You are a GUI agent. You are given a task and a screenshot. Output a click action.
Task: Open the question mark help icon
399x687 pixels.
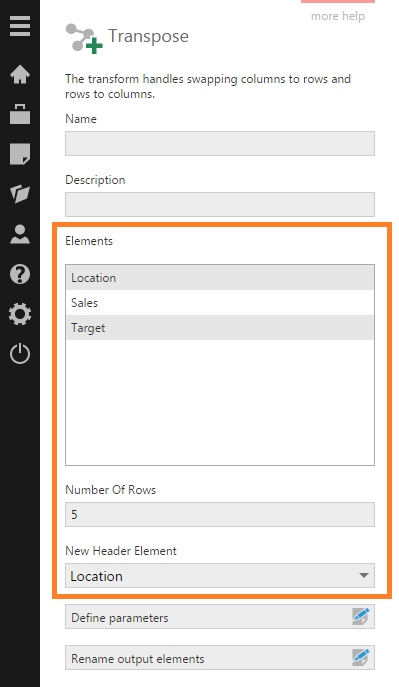point(20,274)
